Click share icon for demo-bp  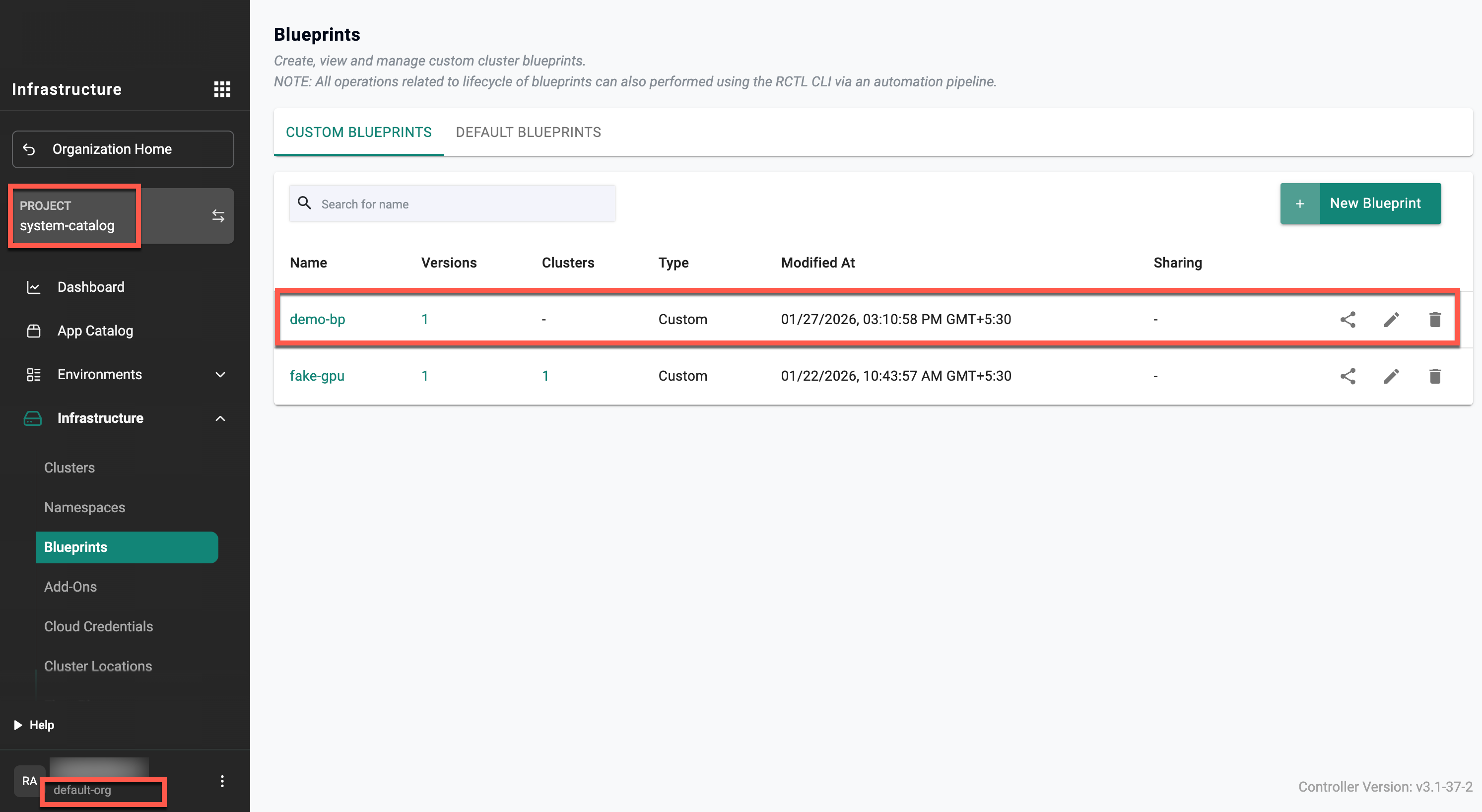[x=1347, y=320]
